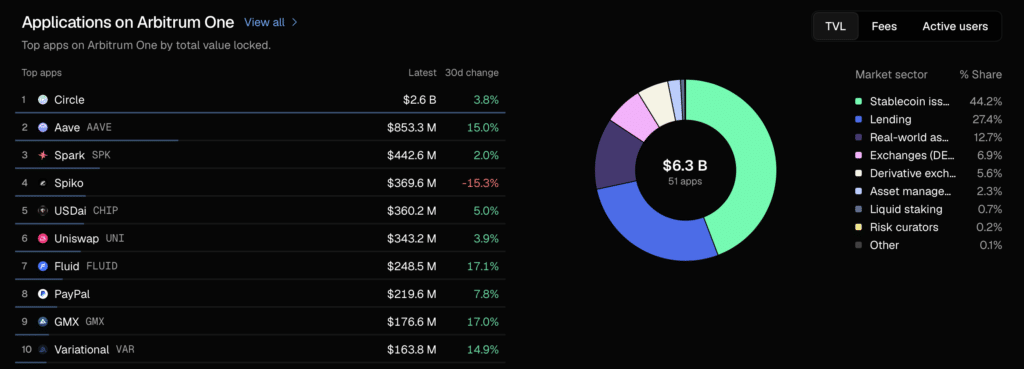
Task: Switch to the Fees tab
Action: [884, 26]
